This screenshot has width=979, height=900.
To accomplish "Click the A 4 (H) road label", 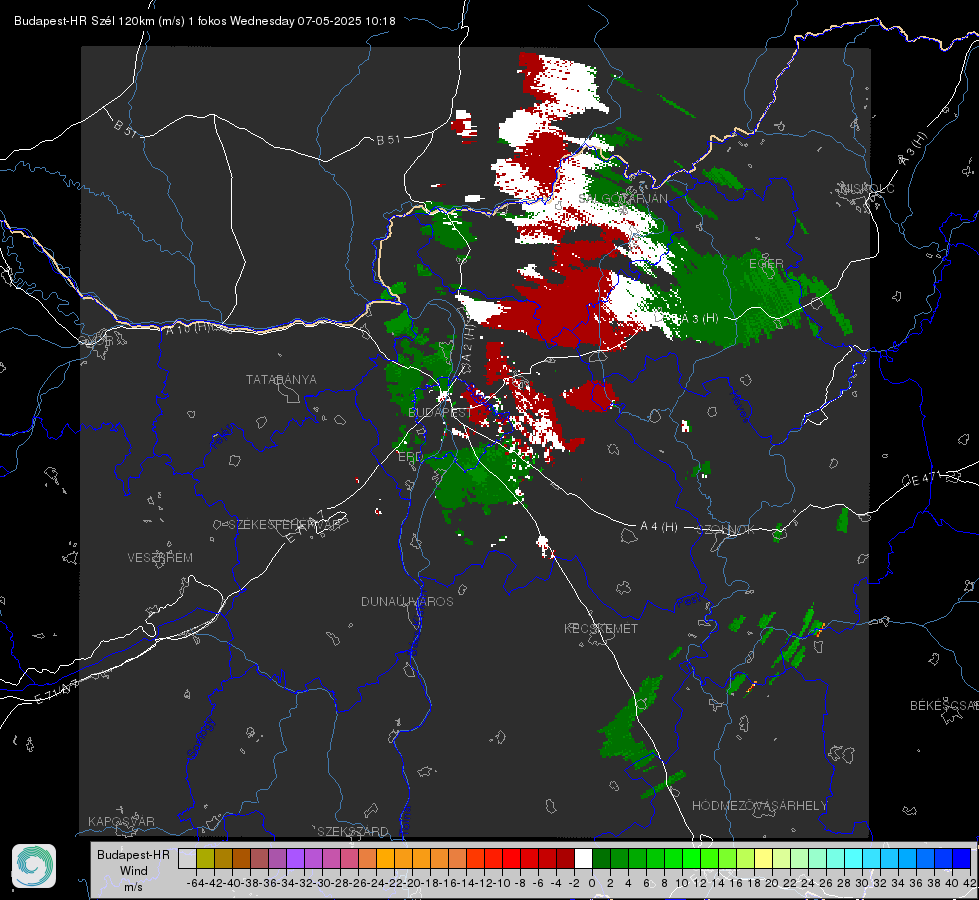I will 659,527.
